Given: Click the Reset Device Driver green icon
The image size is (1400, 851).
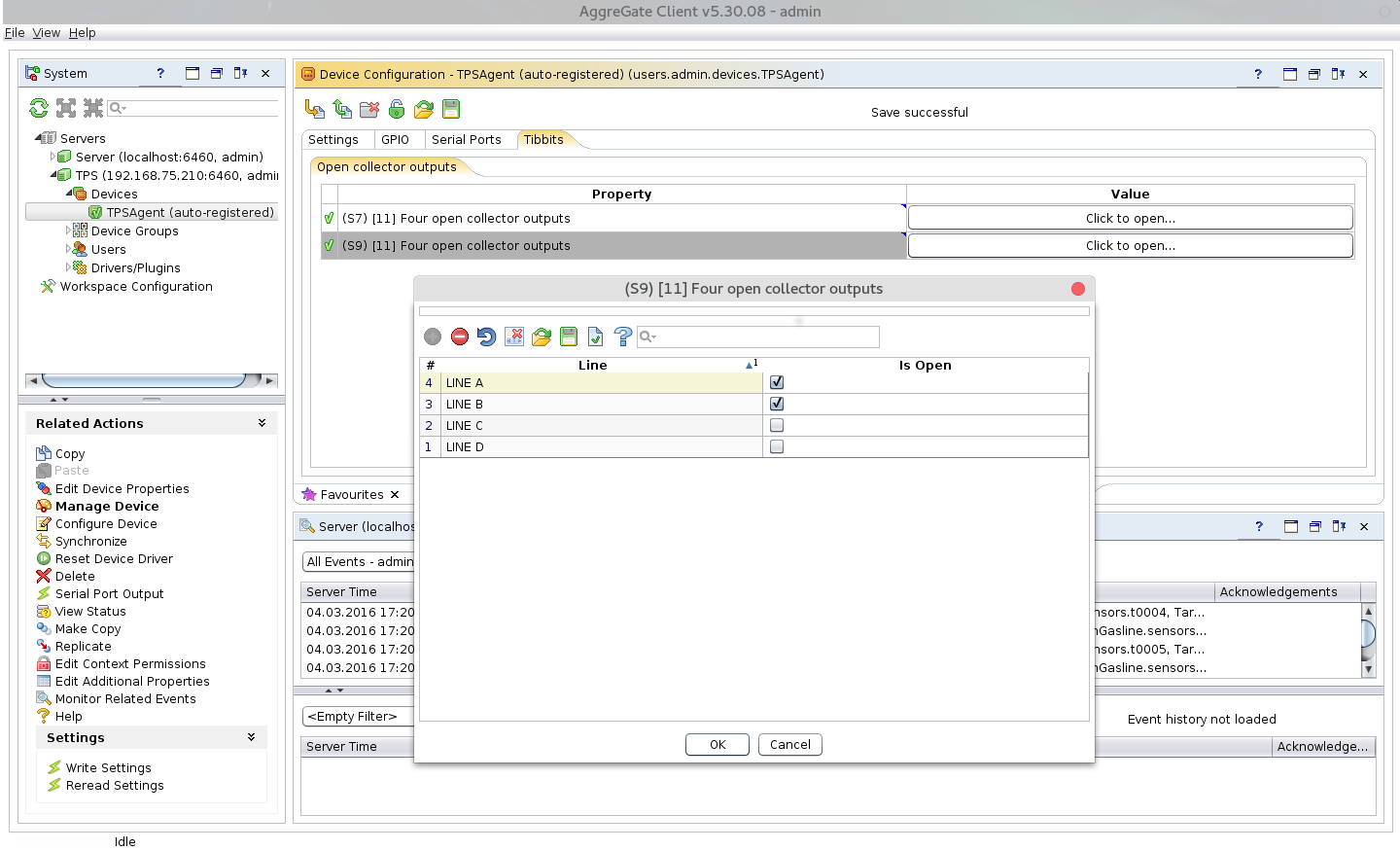Looking at the screenshot, I should [x=44, y=558].
